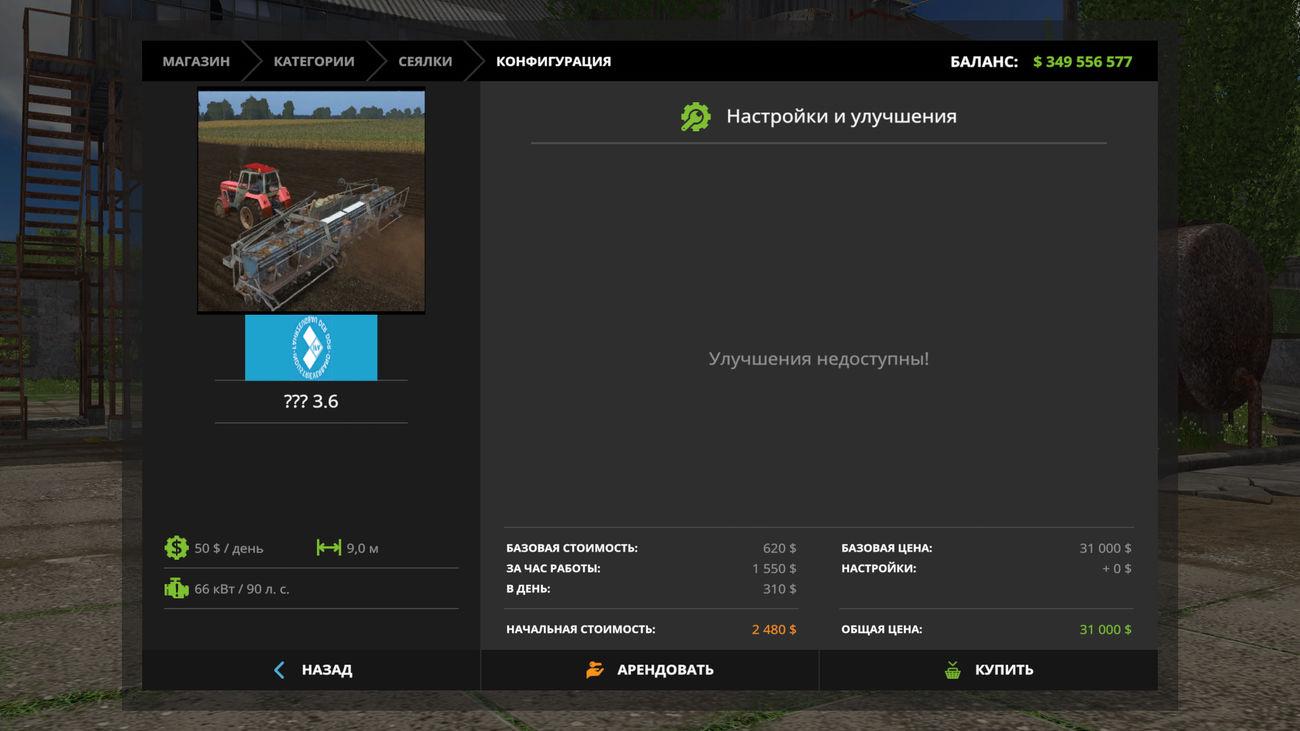The height and width of the screenshot is (731, 1300).
Task: Click the blue manufacturer brand logo
Action: click(311, 348)
